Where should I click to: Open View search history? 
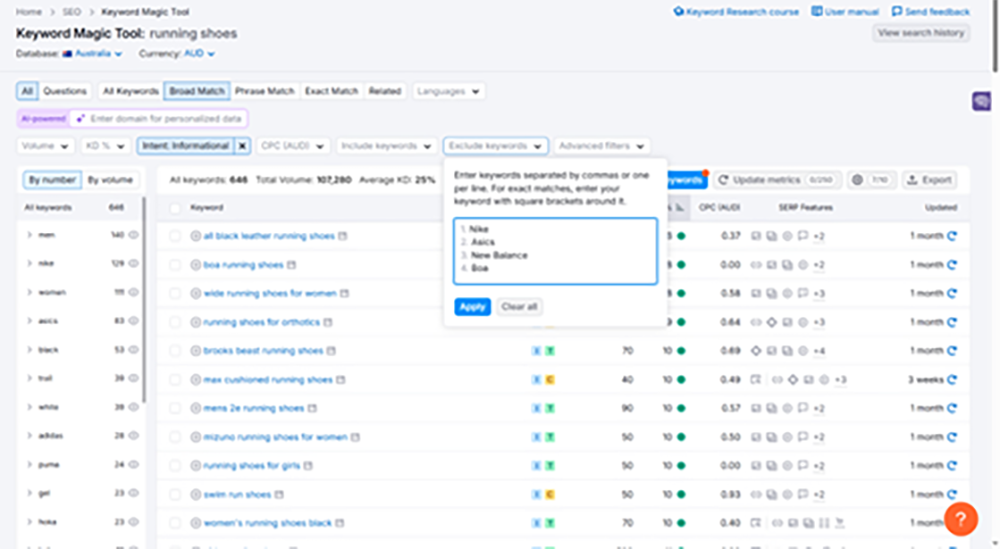(920, 33)
